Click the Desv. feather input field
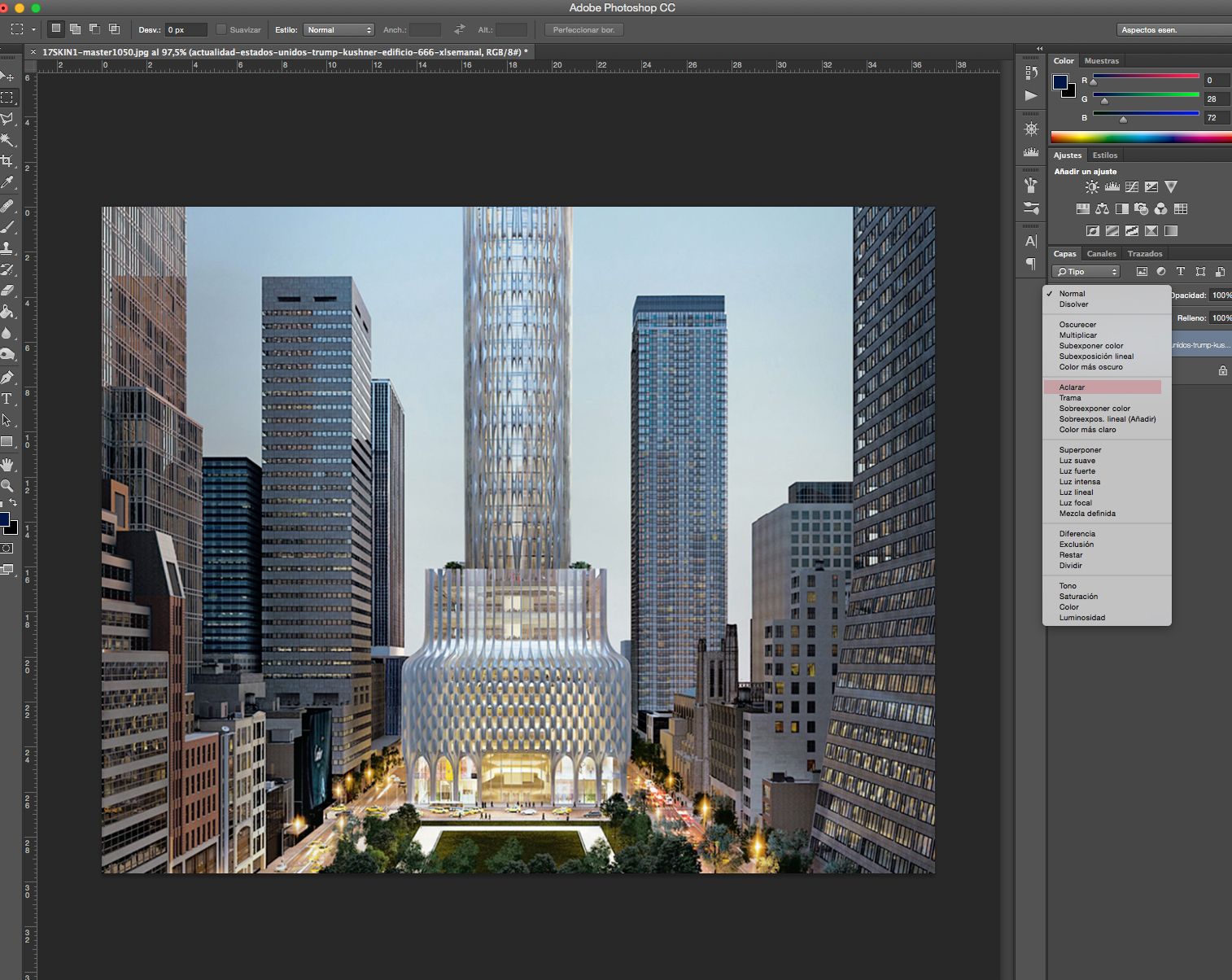Screen dimensions: 1232x980 pos(186,30)
